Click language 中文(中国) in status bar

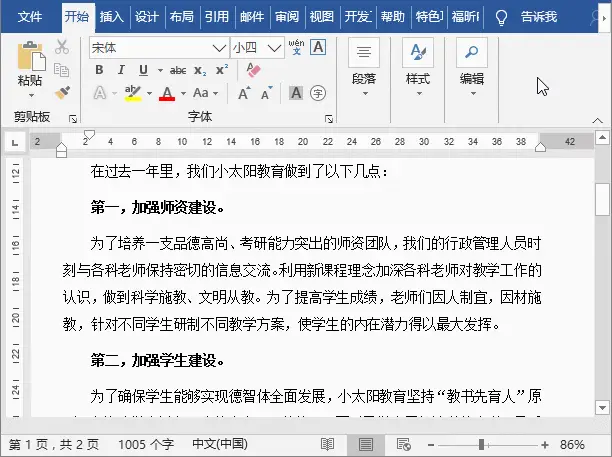[x=220, y=444]
